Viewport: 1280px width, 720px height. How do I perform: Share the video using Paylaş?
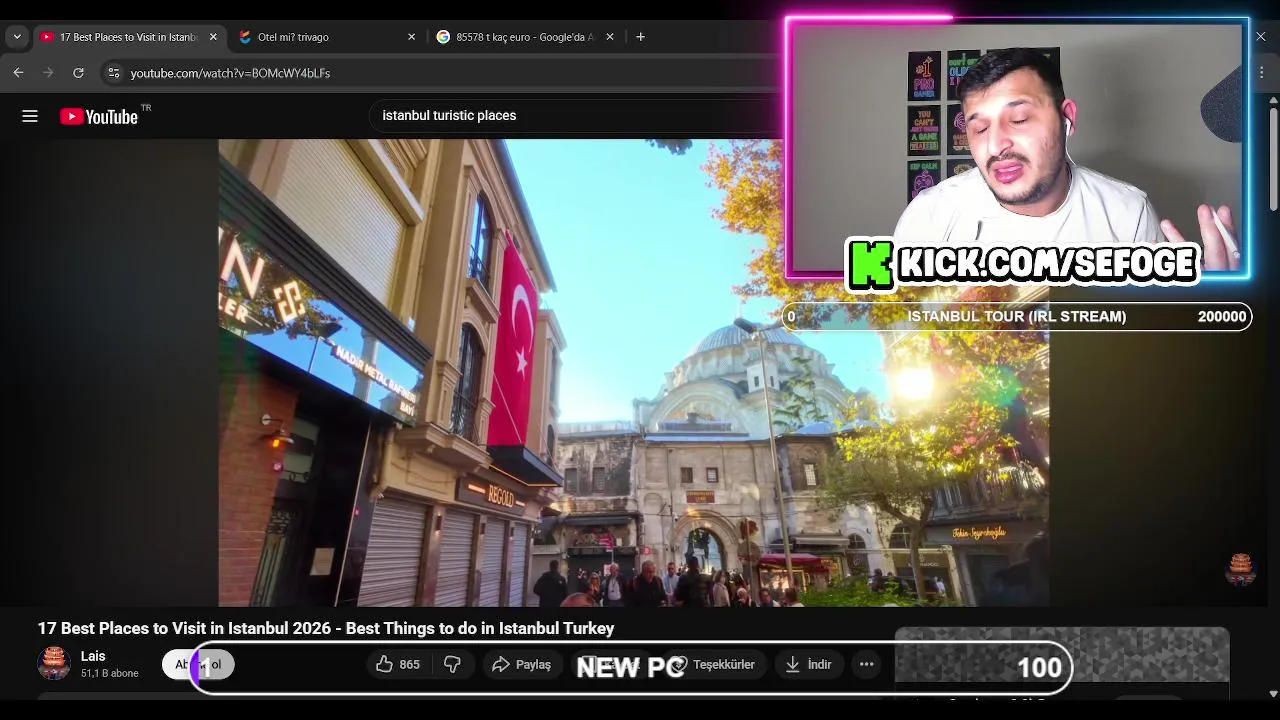(522, 664)
